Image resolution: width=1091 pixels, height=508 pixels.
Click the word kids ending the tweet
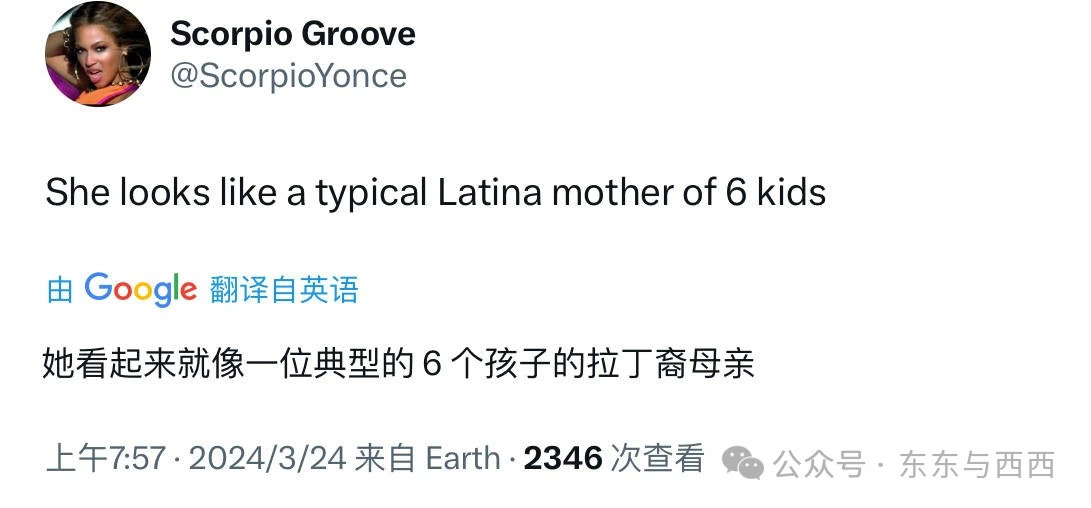[790, 192]
